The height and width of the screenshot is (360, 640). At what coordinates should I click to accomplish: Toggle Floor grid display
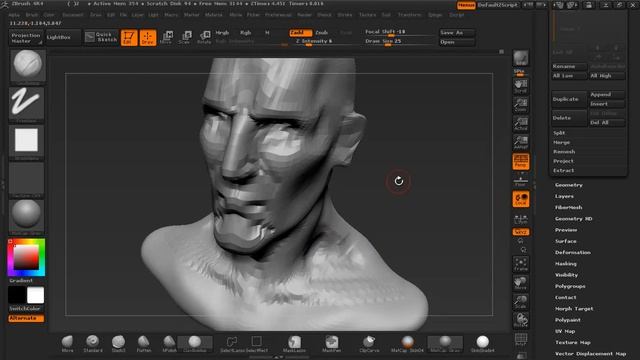click(x=521, y=180)
